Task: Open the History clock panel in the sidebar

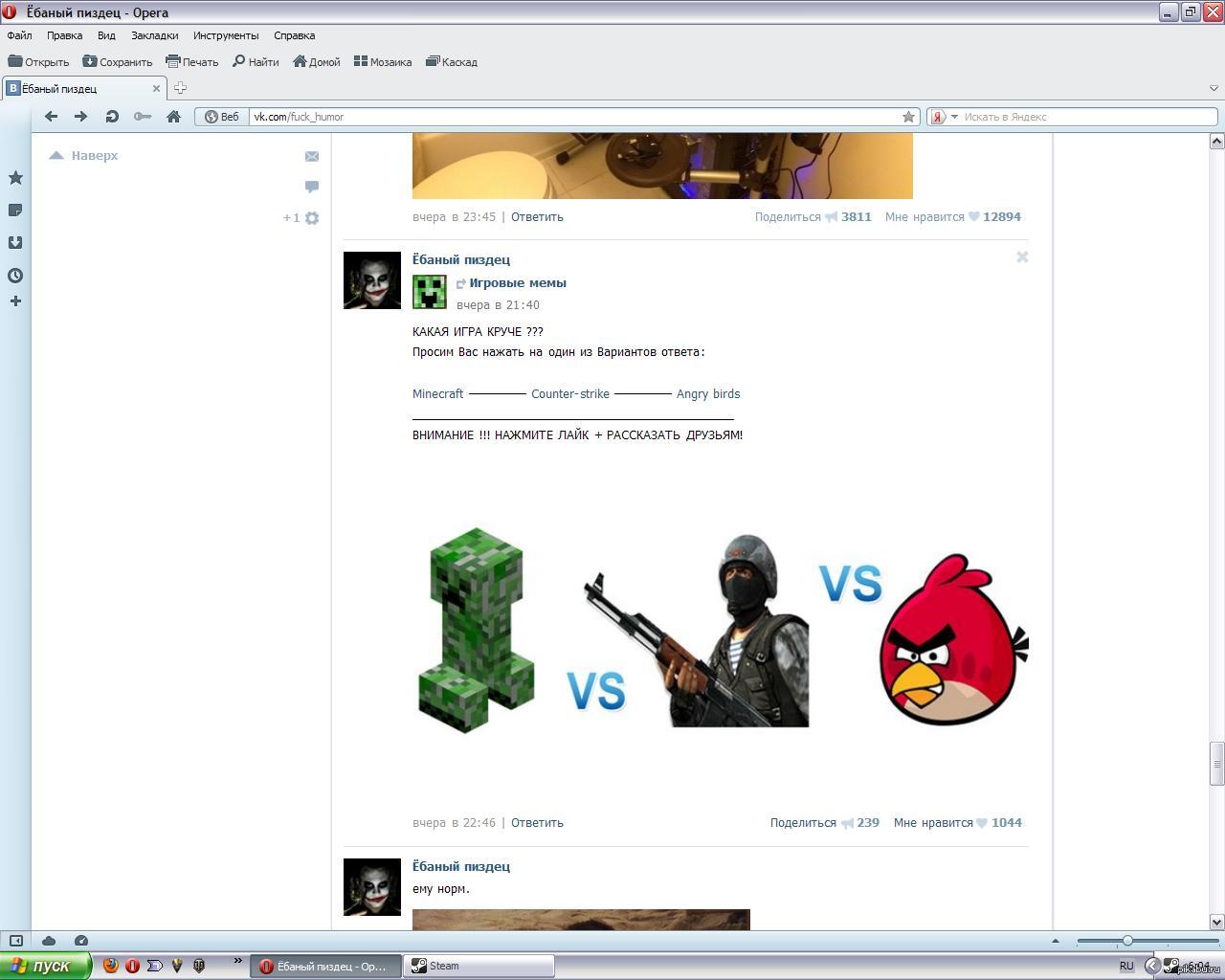Action: point(15,276)
